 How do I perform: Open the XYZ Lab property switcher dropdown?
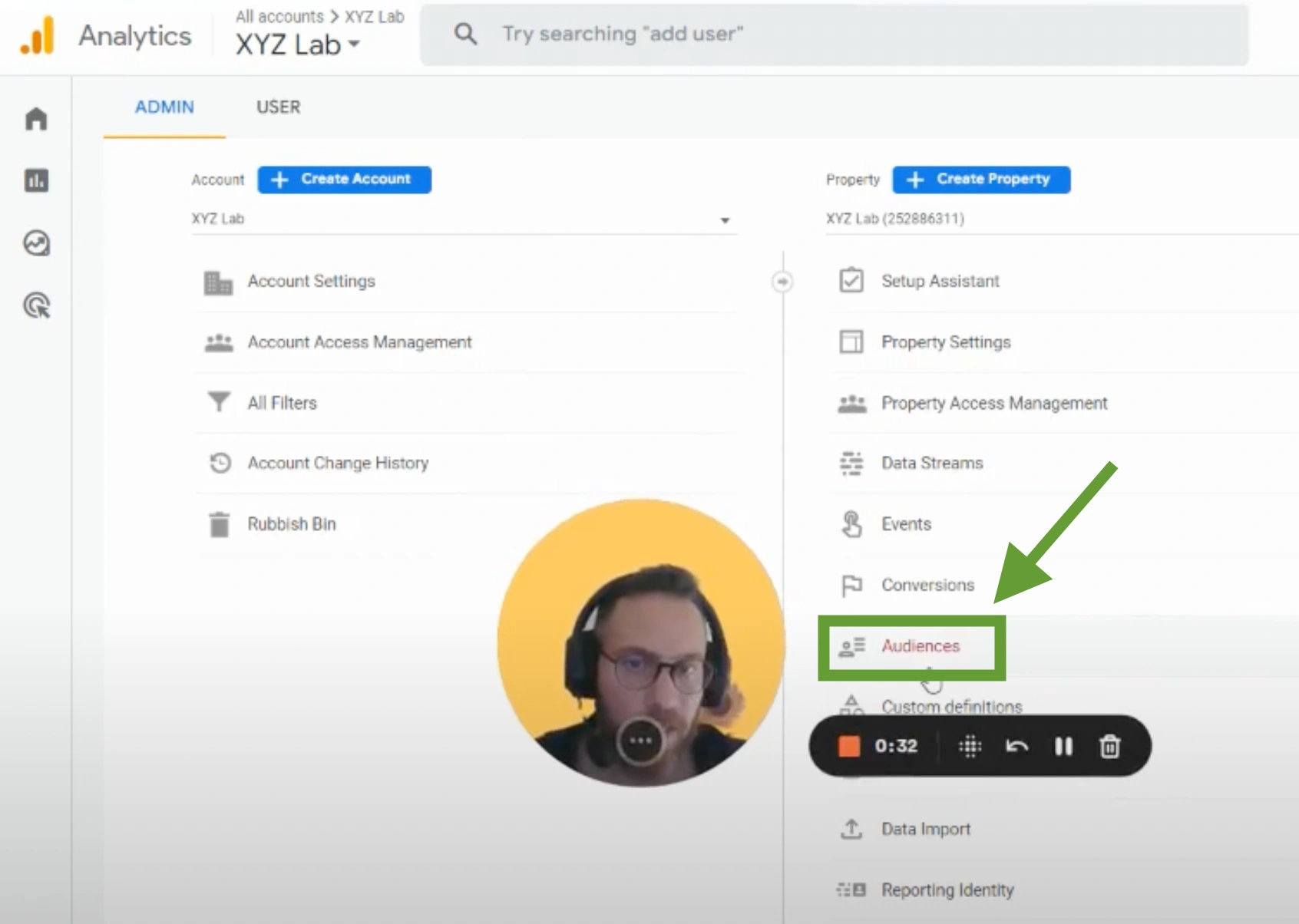click(298, 45)
